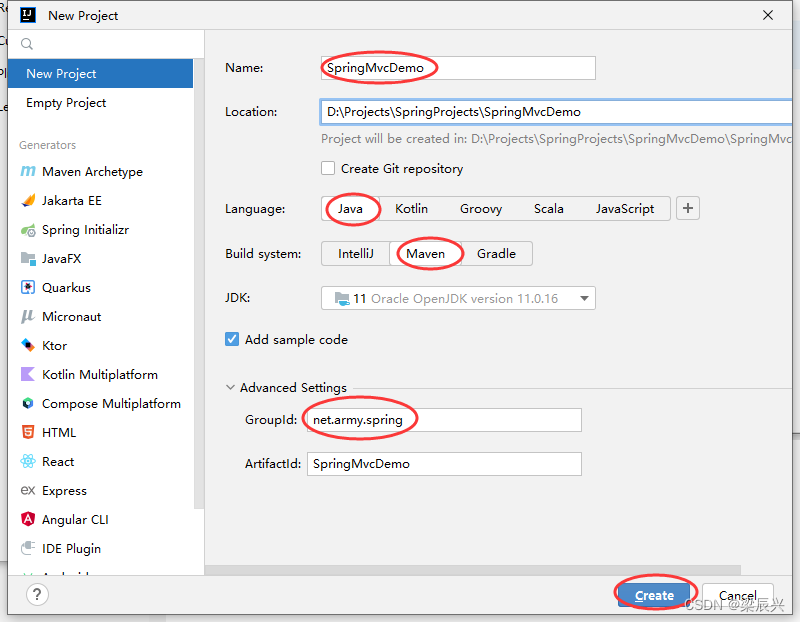Click the sidebar vertical scrollbar
The width and height of the screenshot is (800, 622).
[x=199, y=286]
